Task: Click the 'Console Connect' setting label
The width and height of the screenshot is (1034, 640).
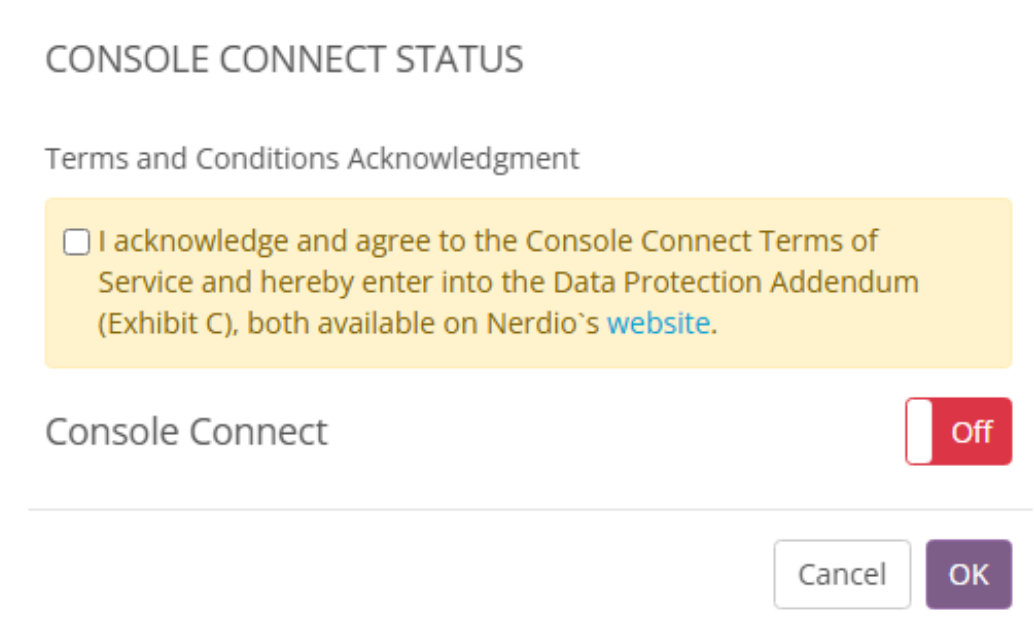Action: (x=187, y=431)
